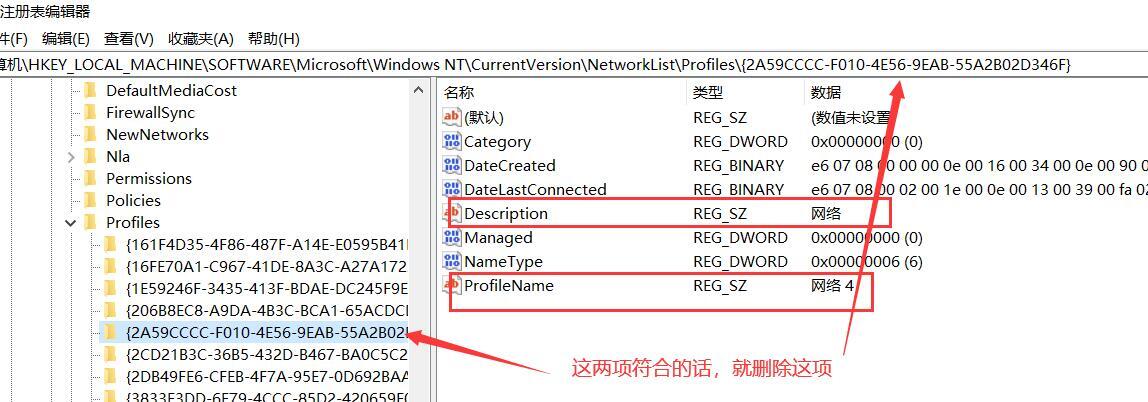Image resolution: width=1148 pixels, height=402 pixels.
Task: Collapse the Profiles tree node
Action: point(72,222)
